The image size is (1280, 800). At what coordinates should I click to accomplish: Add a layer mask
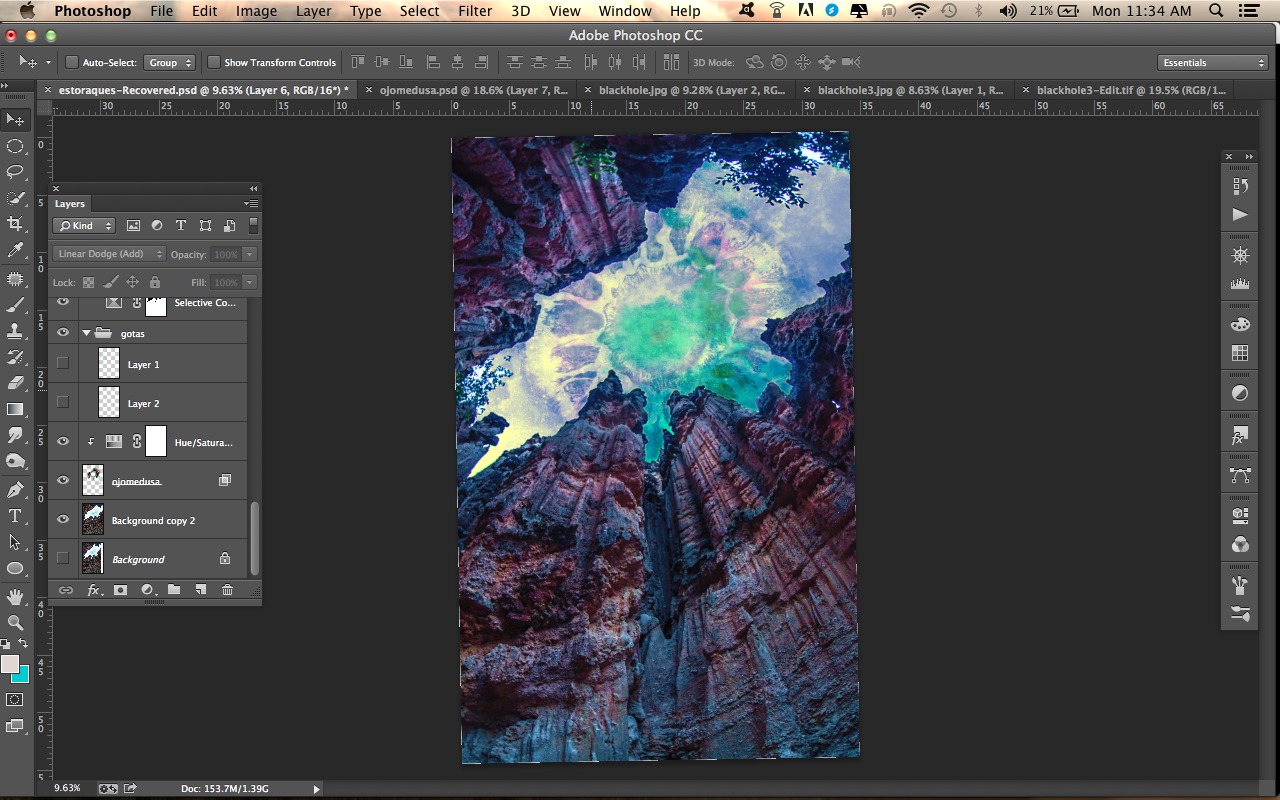click(120, 590)
